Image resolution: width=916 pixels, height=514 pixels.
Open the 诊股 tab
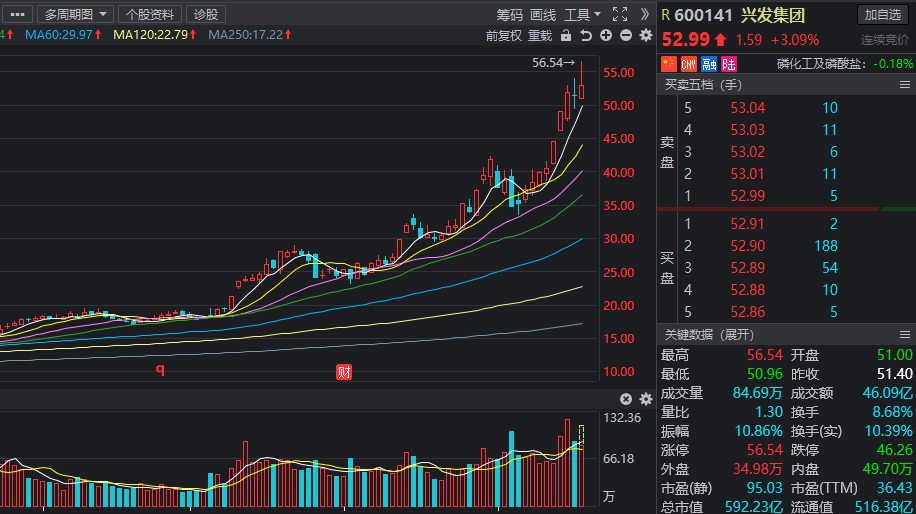(x=206, y=14)
